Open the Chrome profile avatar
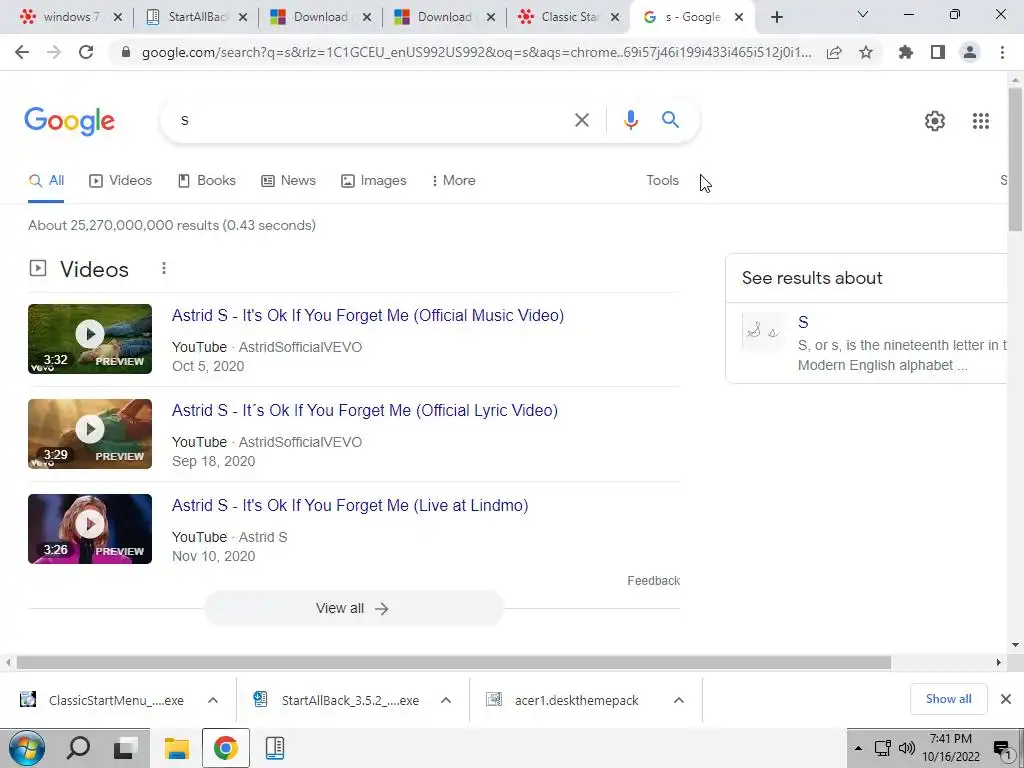This screenshot has width=1024, height=768. [x=970, y=52]
